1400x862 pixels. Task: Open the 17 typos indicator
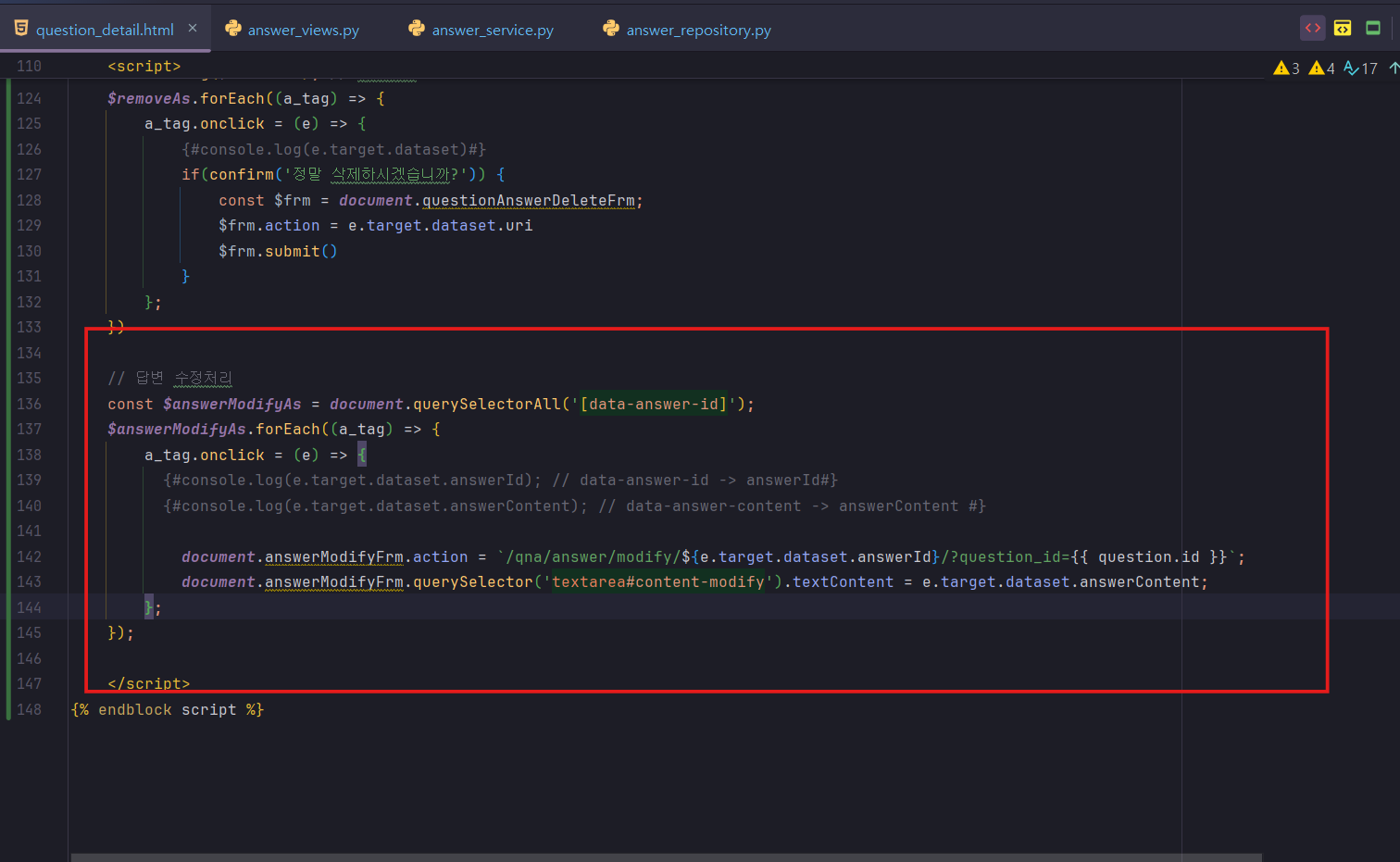pos(1361,69)
